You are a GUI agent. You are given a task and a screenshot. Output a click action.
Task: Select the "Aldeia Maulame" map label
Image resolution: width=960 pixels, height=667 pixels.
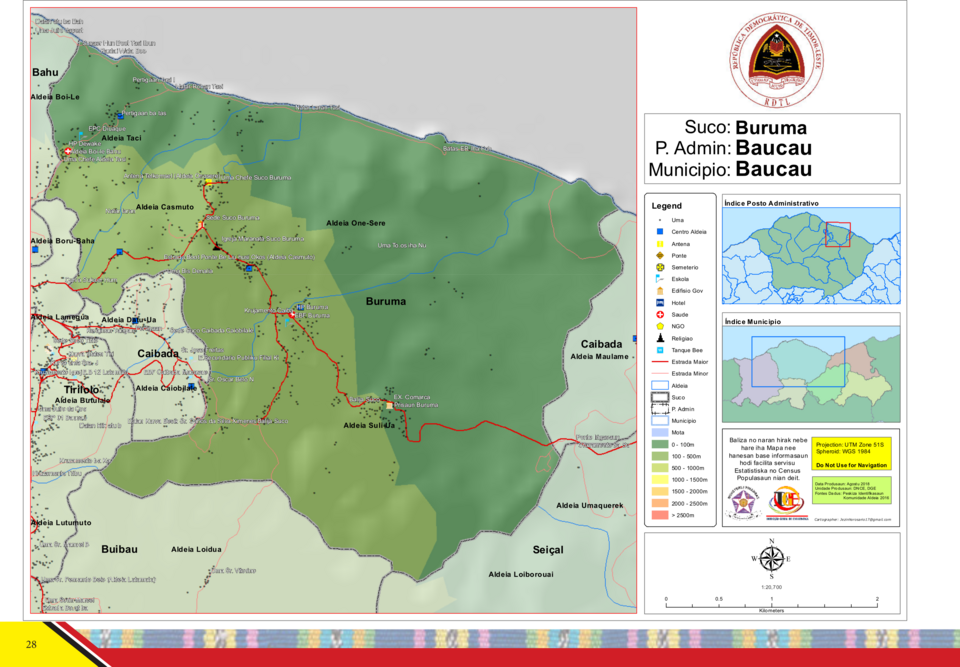coord(599,356)
